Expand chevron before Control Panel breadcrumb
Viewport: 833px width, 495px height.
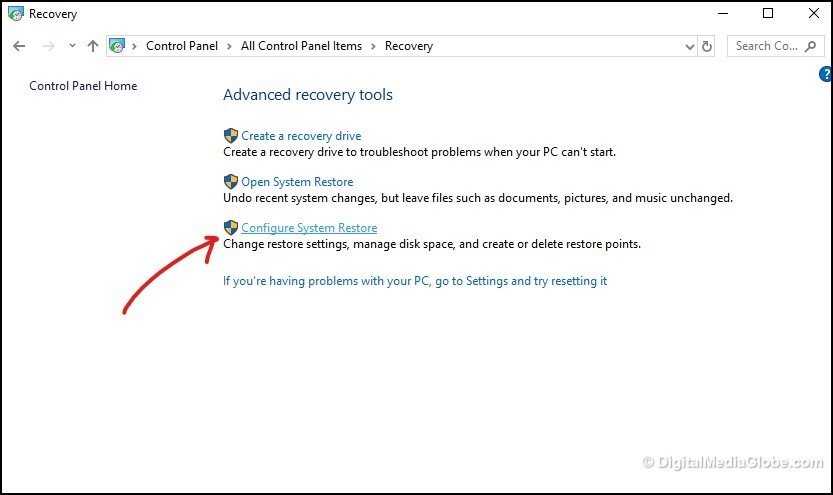[x=134, y=46]
